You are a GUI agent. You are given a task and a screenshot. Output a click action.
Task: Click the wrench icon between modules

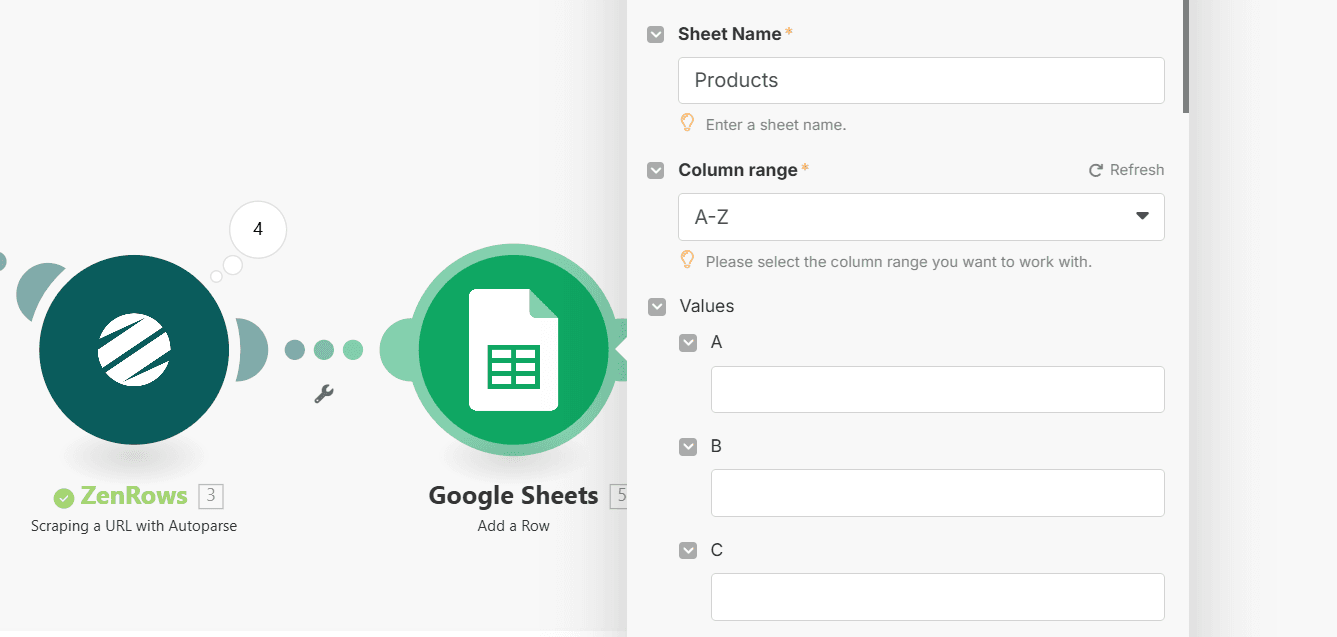tap(323, 394)
